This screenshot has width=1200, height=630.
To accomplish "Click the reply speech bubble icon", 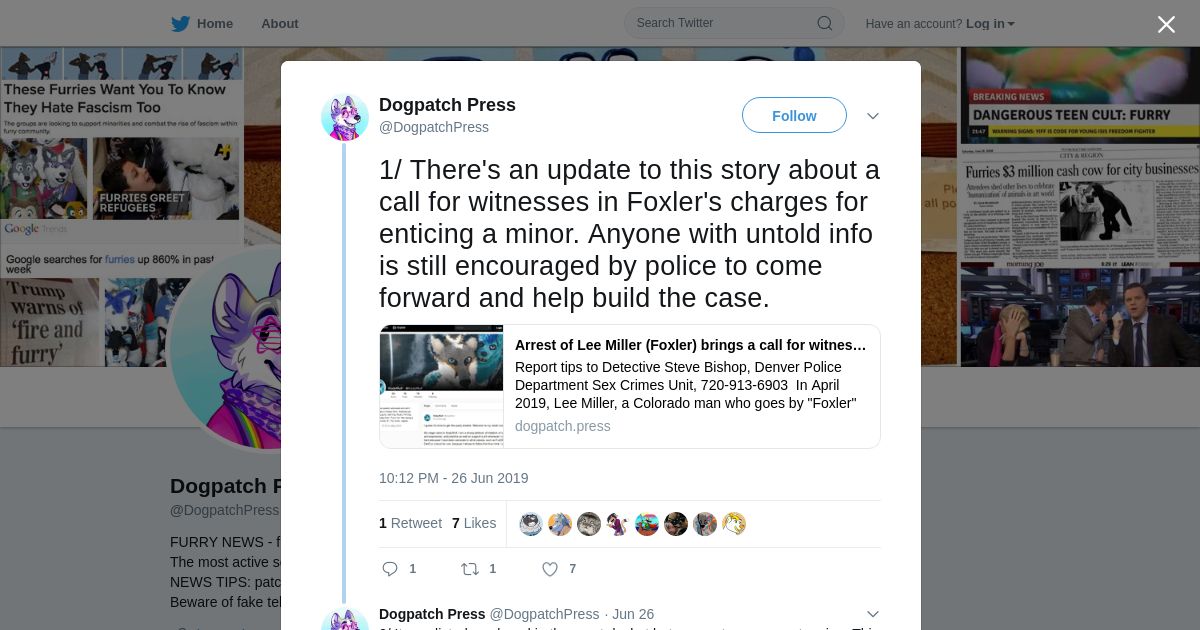I will [x=390, y=569].
